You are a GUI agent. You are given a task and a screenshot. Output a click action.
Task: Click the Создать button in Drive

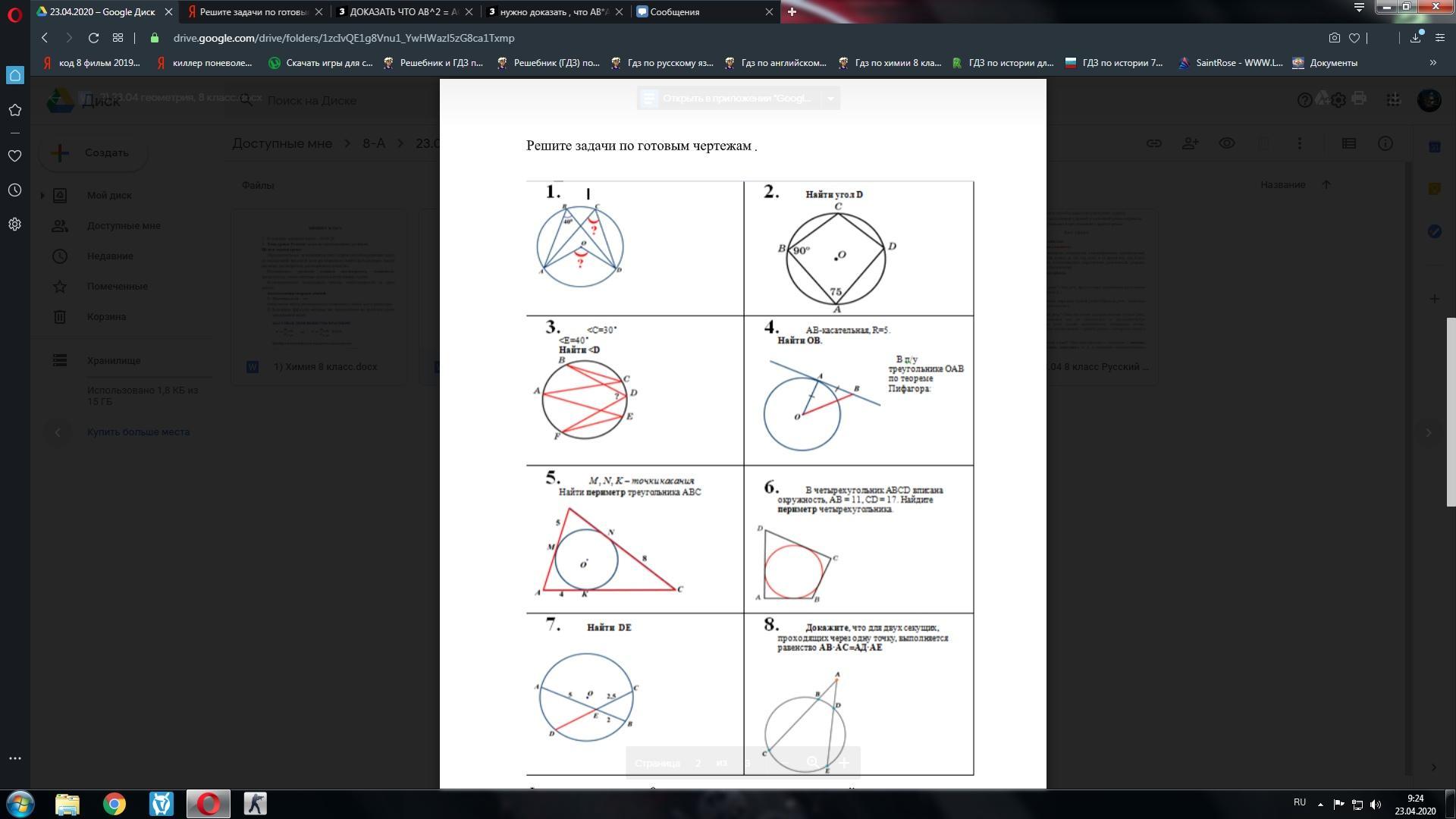pos(94,153)
